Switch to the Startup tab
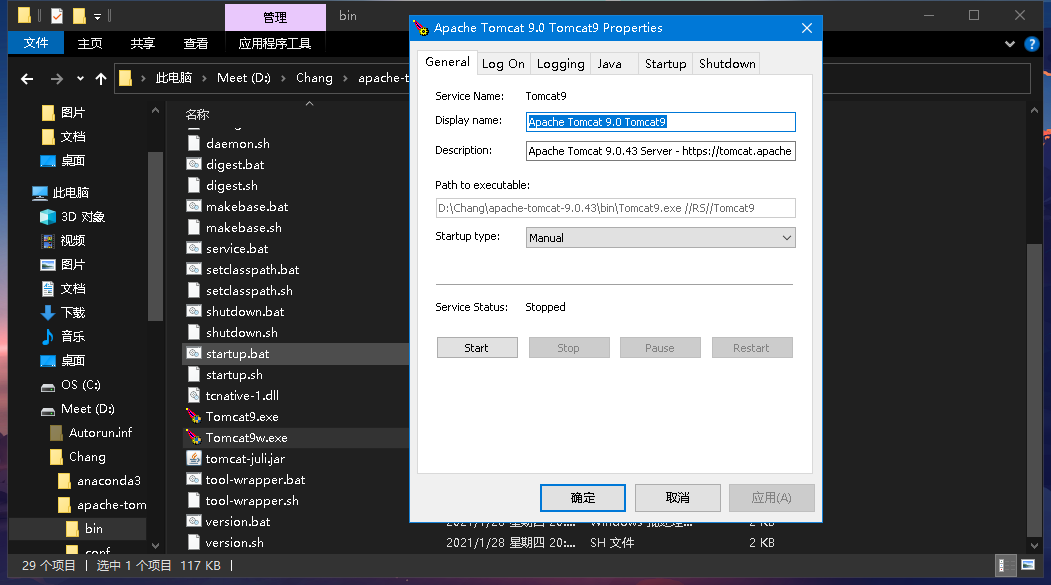This screenshot has height=585, width=1051. click(666, 64)
